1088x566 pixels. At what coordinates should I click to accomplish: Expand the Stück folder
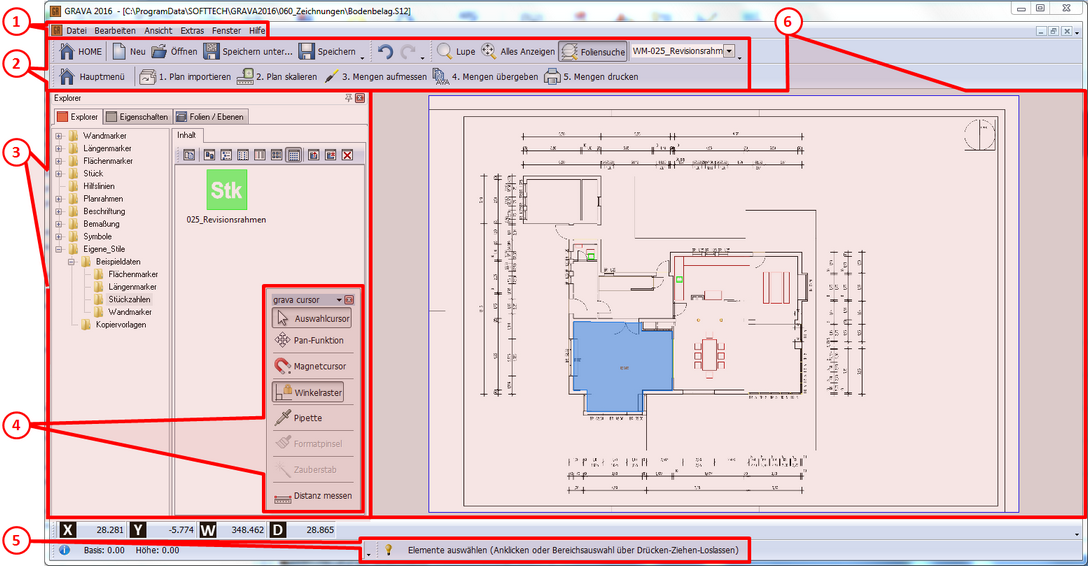[59, 173]
